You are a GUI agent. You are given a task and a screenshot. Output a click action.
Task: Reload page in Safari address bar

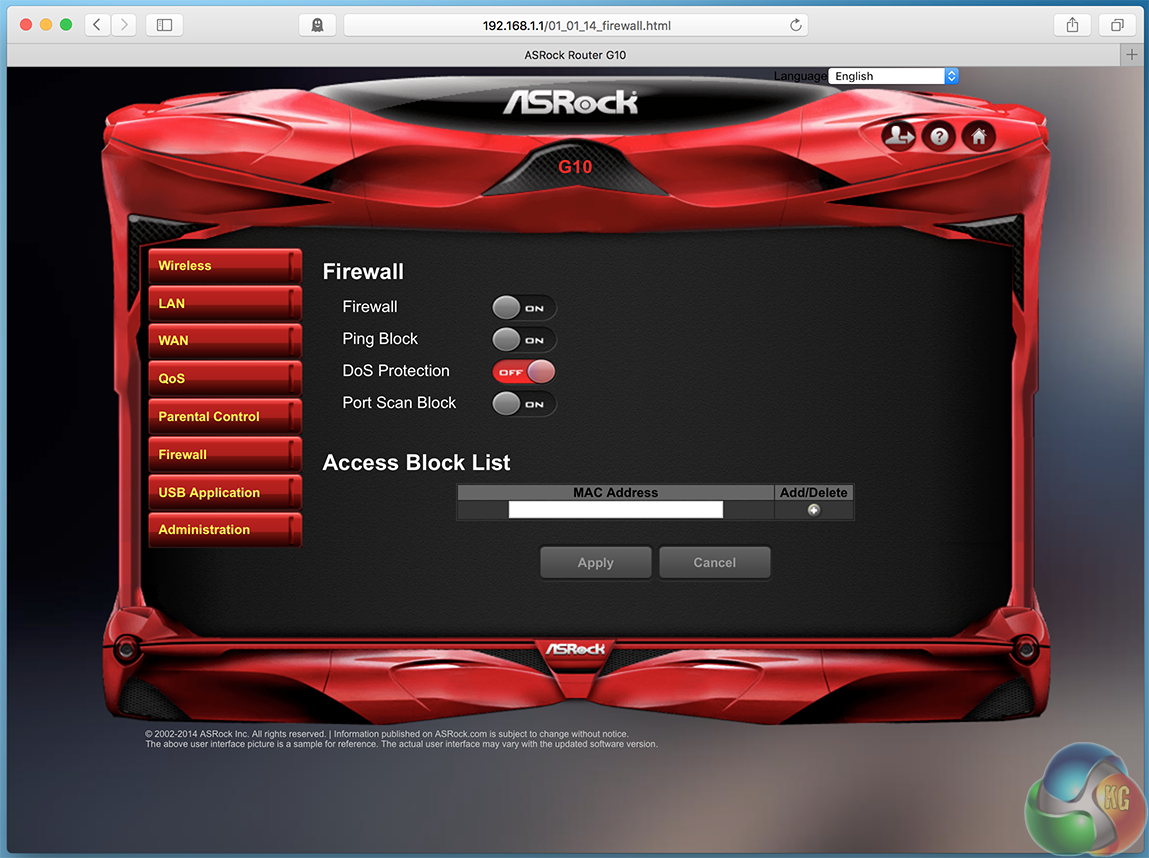796,26
